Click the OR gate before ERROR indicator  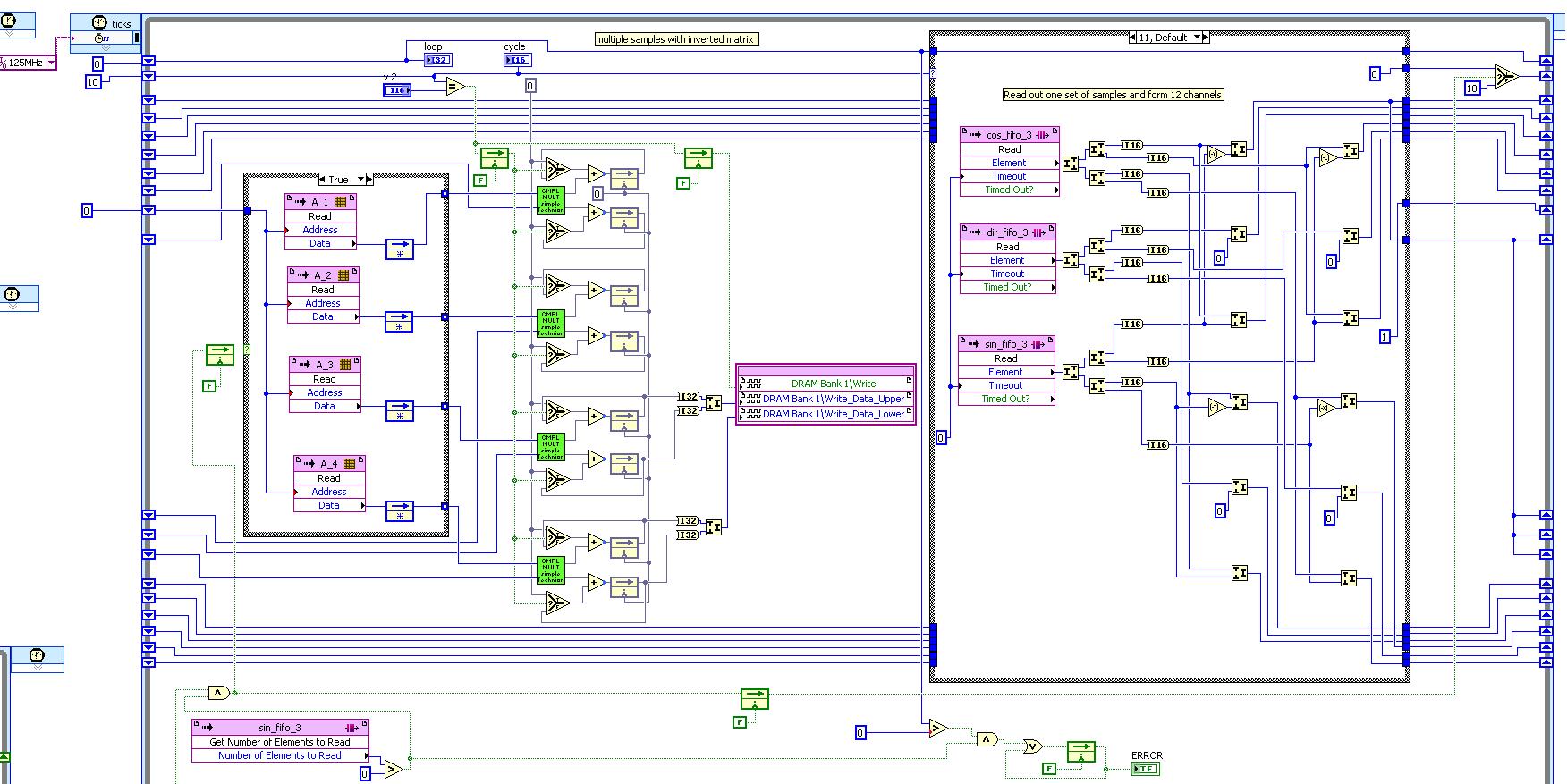pos(1033,746)
